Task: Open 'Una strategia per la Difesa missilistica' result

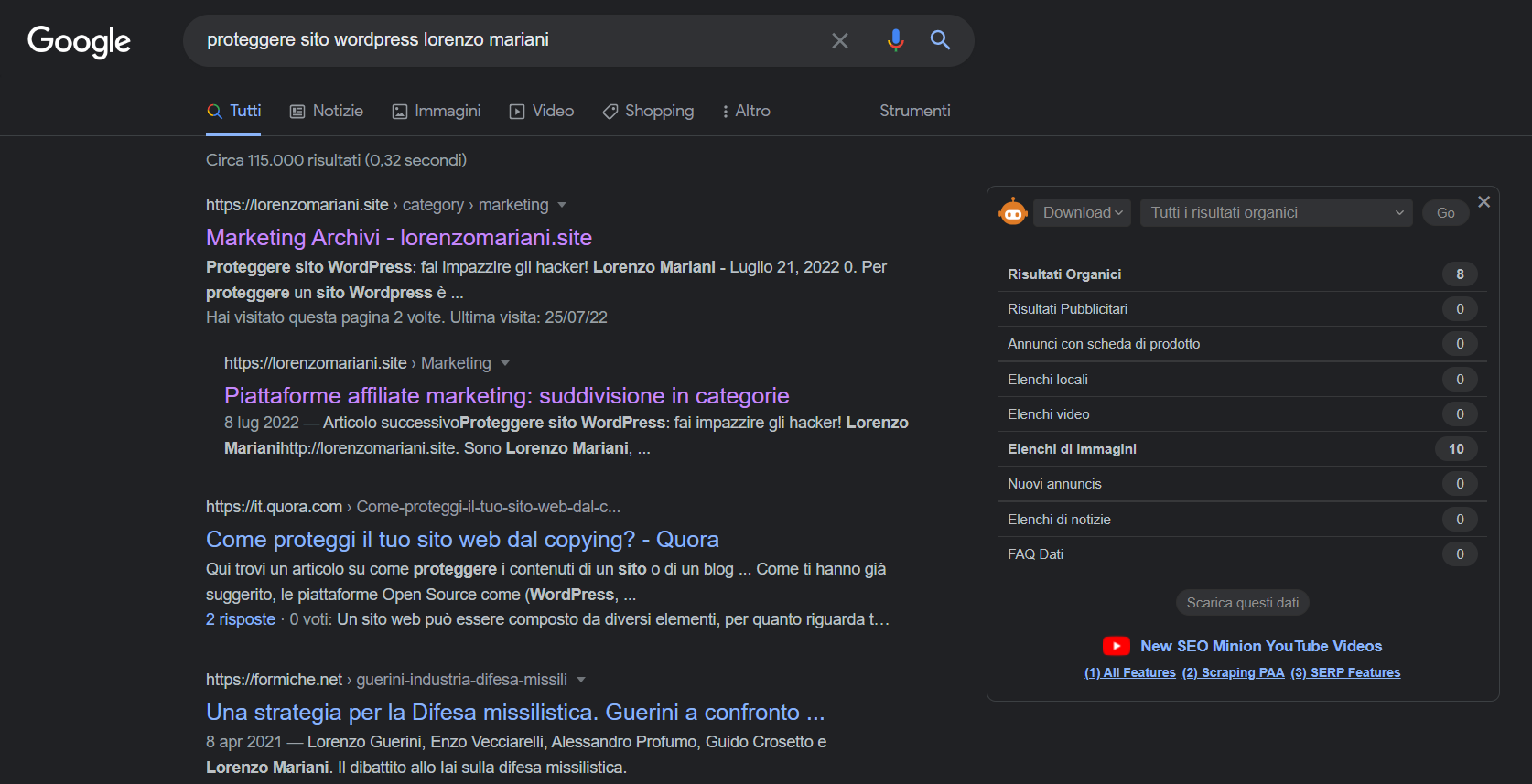Action: [515, 713]
